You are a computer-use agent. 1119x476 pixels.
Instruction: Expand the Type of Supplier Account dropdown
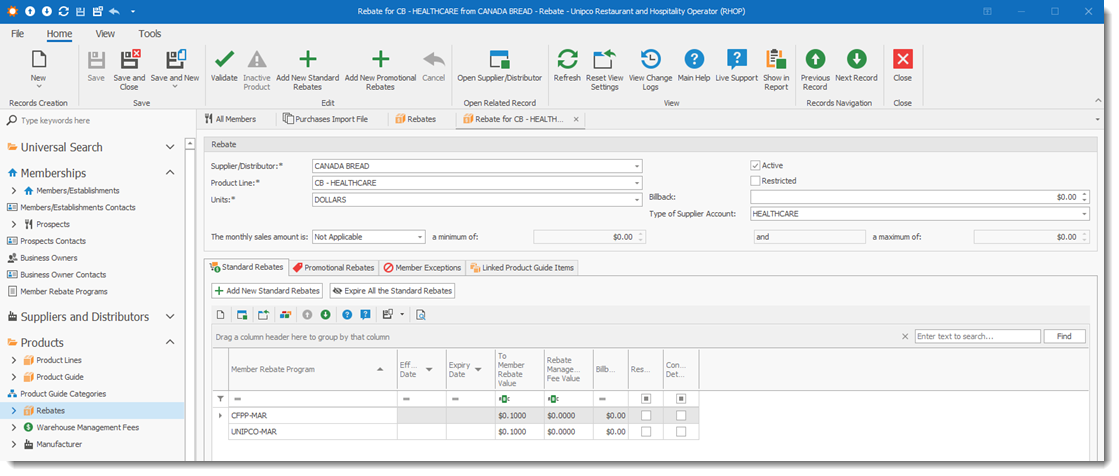pos(1083,214)
